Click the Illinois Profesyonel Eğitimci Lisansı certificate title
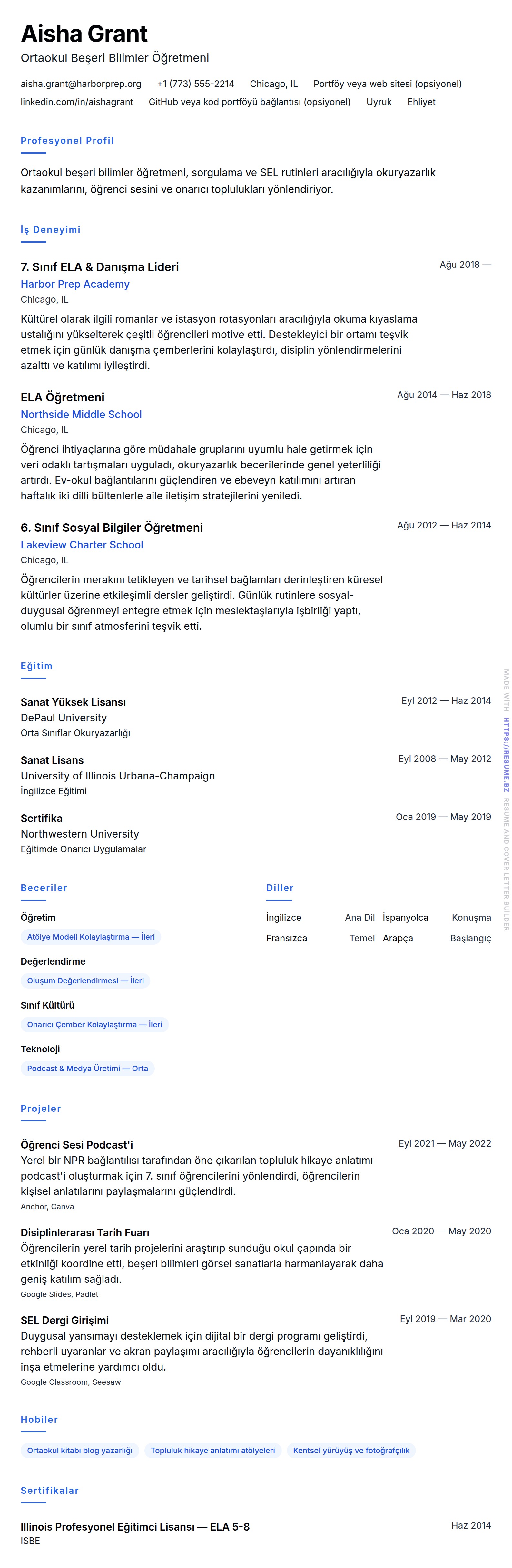The width and height of the screenshot is (512, 1568). (135, 1527)
